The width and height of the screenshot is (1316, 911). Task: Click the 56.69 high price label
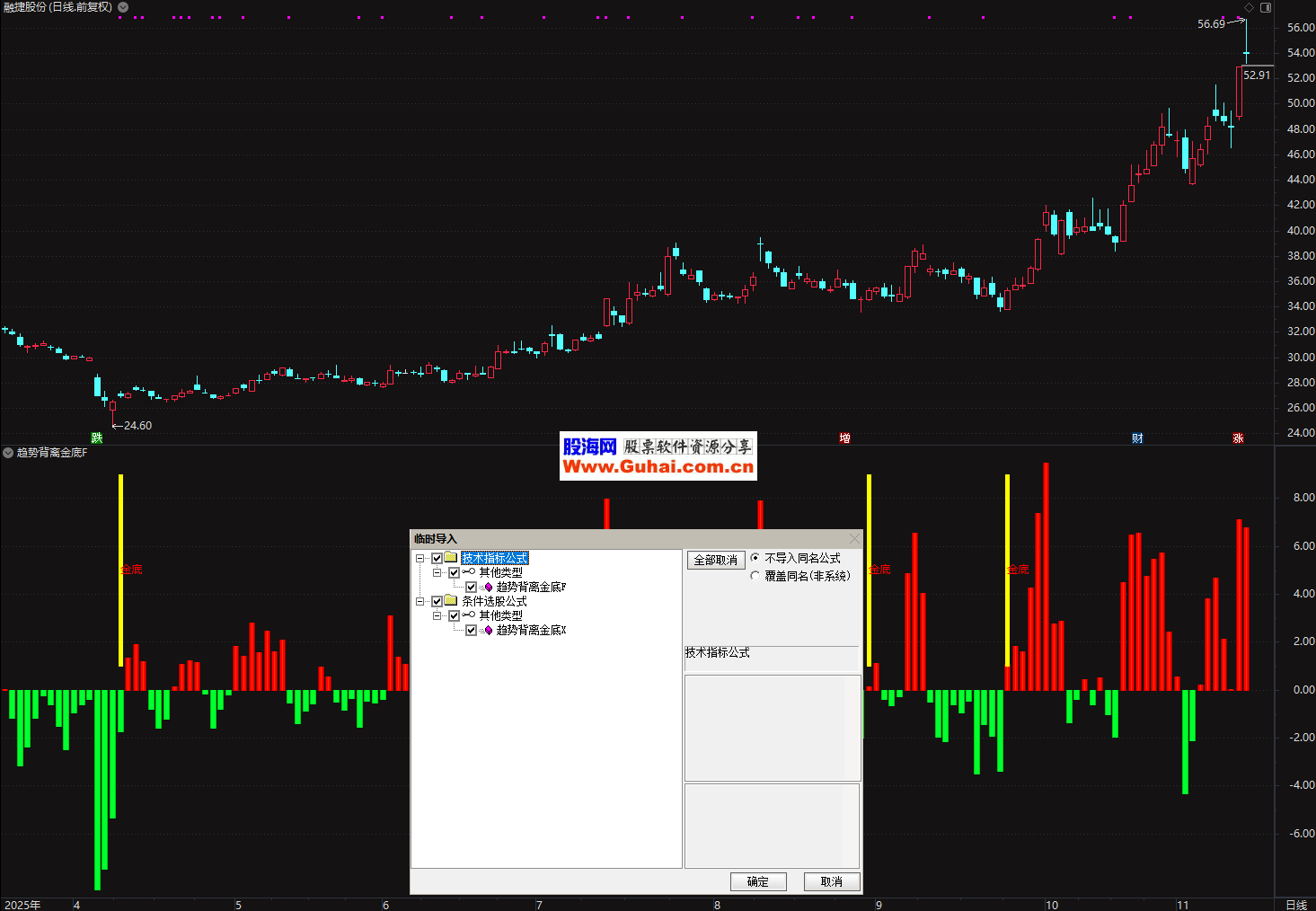tap(1211, 24)
